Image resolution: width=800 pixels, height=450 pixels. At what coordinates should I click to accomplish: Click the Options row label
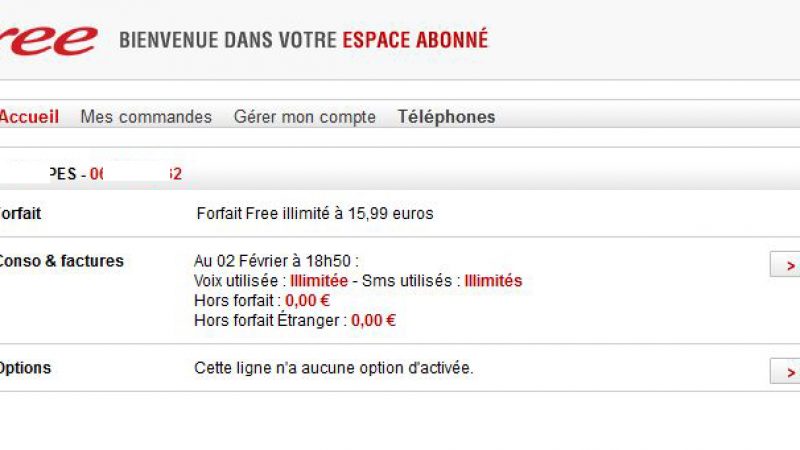click(x=24, y=368)
